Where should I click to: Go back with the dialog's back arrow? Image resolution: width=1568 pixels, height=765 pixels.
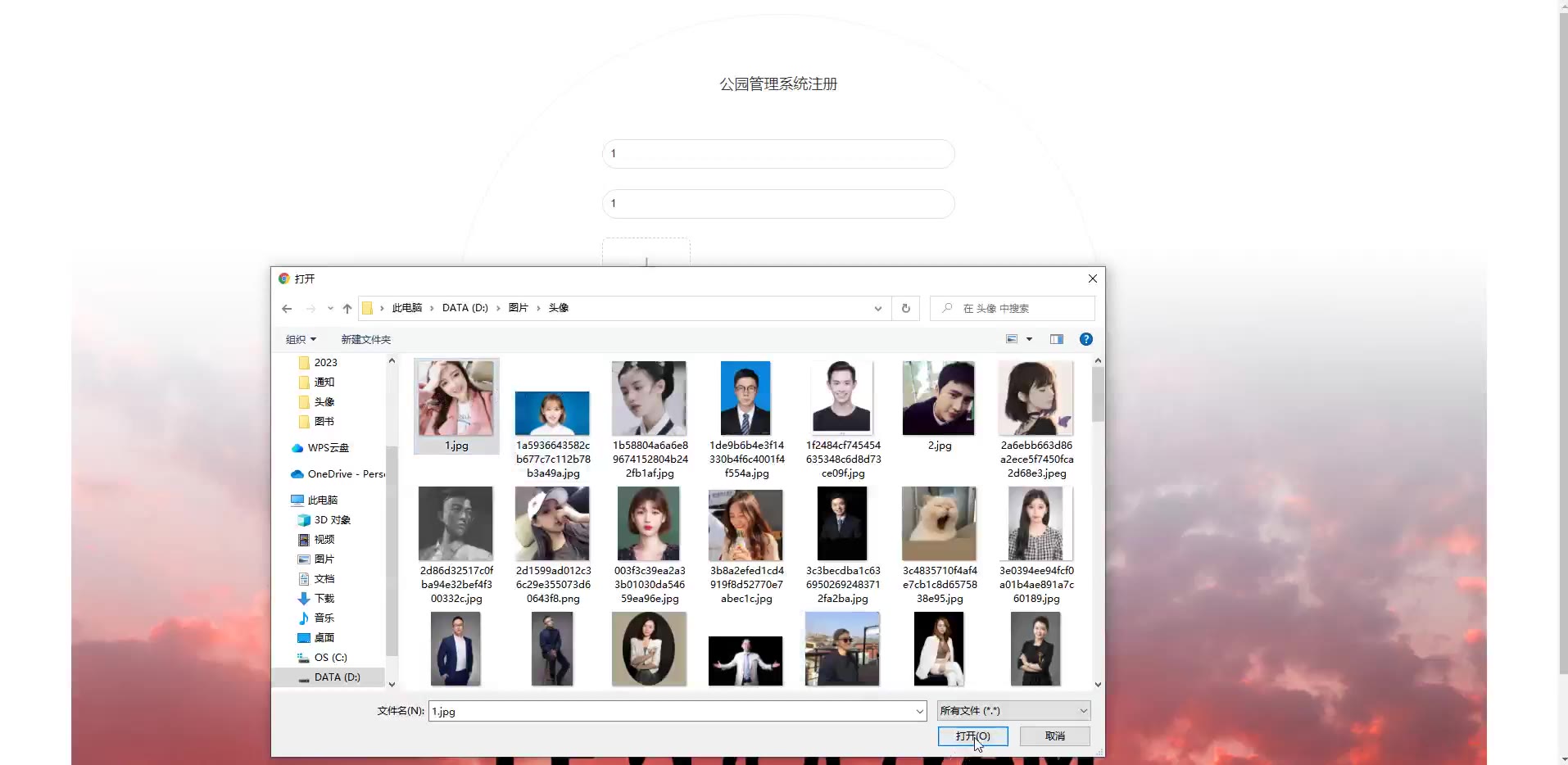tap(287, 309)
